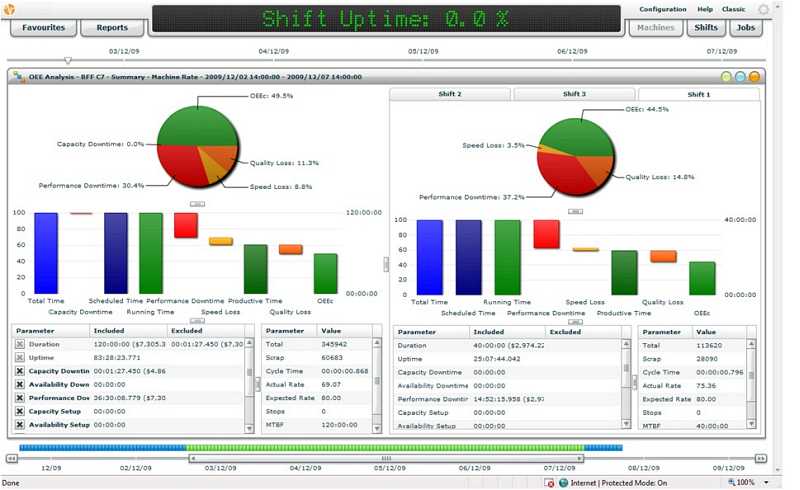Toggle the Availability Downtime parameter checkbox

pyautogui.click(x=19, y=384)
